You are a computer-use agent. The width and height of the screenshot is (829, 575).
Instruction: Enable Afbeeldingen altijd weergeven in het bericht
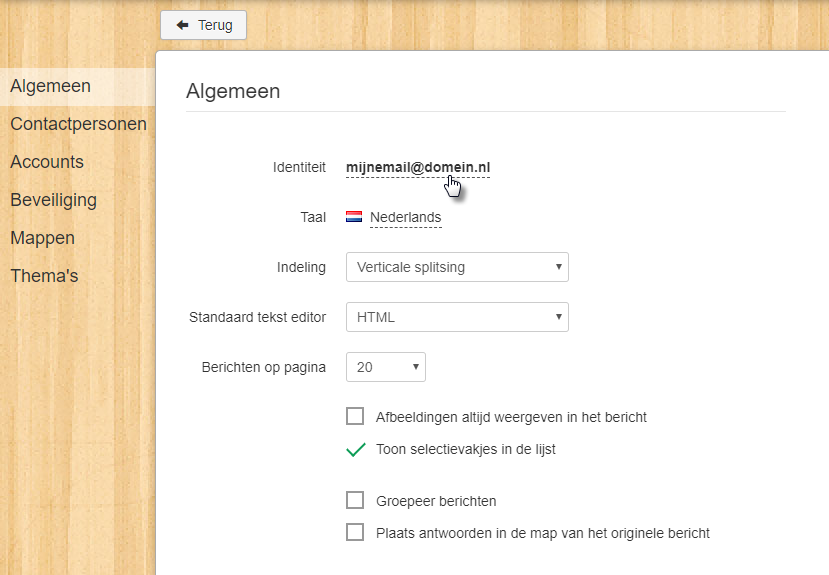click(x=355, y=416)
